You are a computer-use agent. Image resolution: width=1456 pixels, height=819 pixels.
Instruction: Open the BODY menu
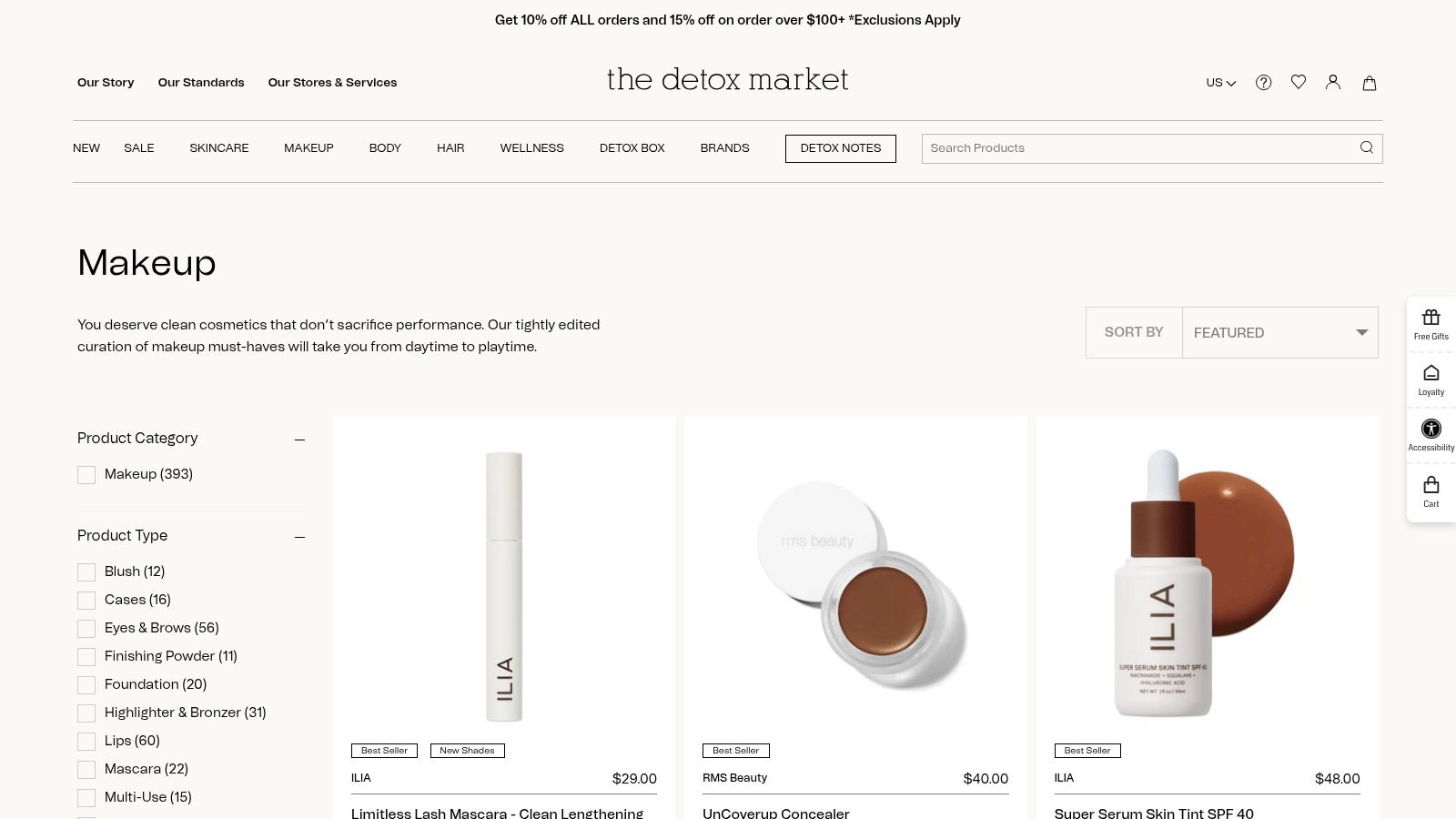point(385,147)
